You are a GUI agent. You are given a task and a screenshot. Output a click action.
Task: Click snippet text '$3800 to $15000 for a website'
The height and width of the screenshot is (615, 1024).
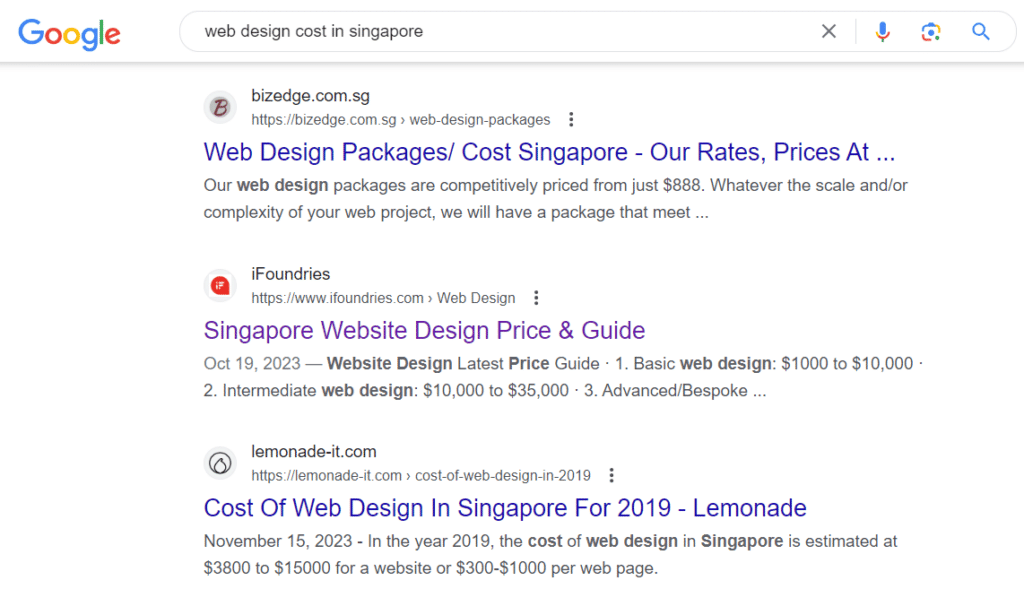(x=317, y=568)
